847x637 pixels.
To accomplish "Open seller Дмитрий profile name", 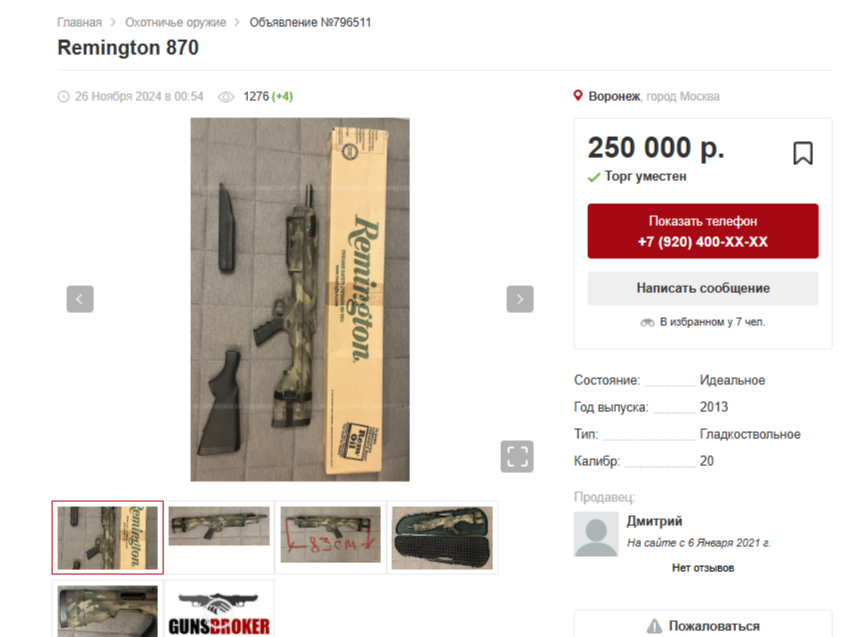I will tap(654, 521).
